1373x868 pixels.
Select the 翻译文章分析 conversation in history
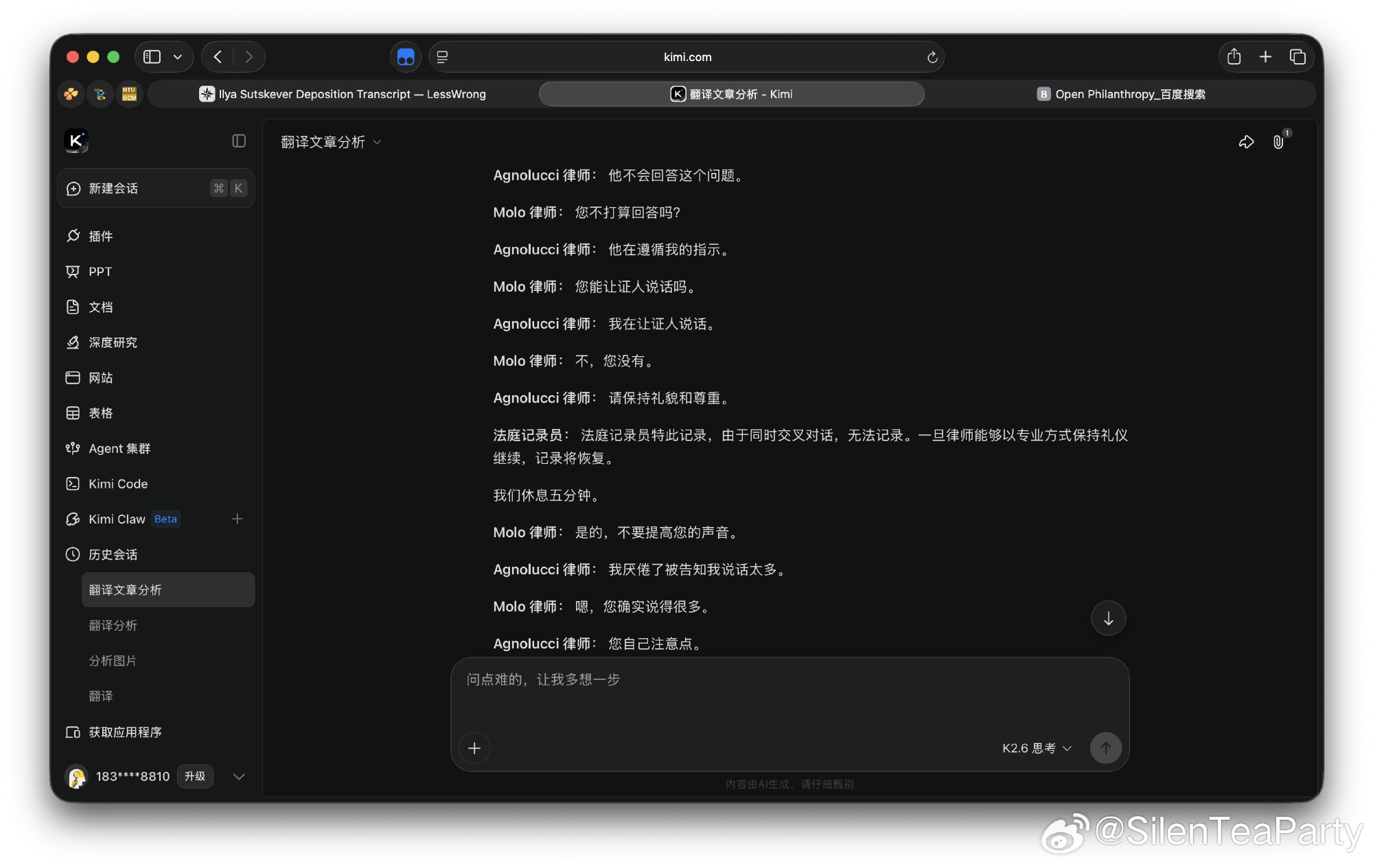[x=168, y=590]
